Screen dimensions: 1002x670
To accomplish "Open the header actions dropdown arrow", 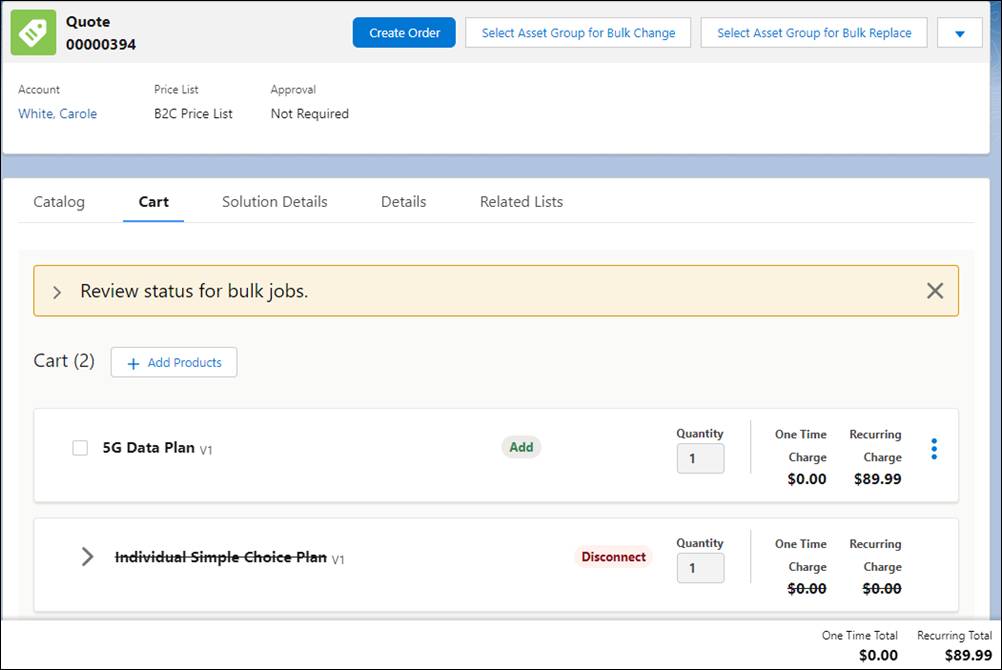I will (x=959, y=32).
